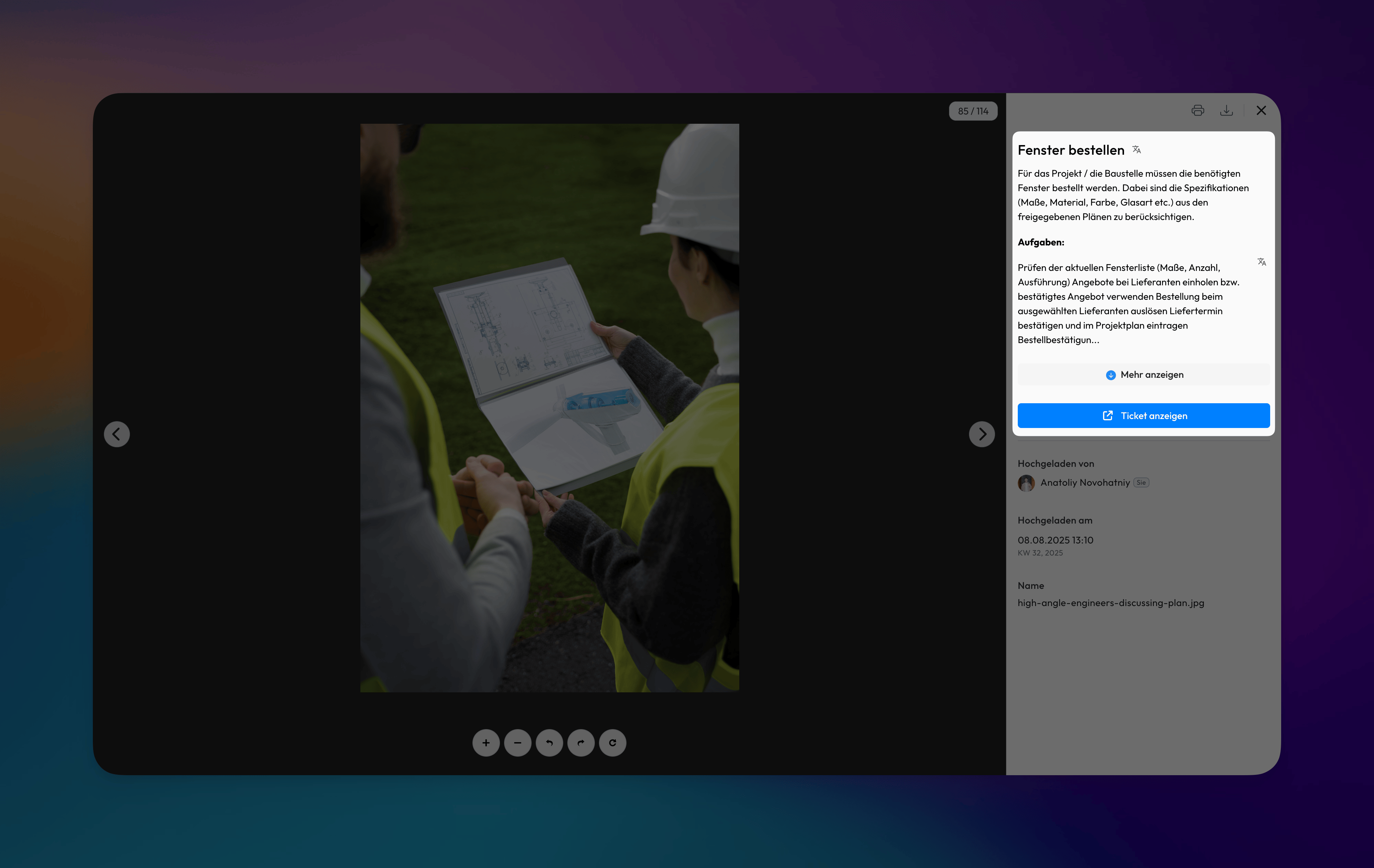Click uploader name Anatoliy Novohatniy

tap(1085, 483)
